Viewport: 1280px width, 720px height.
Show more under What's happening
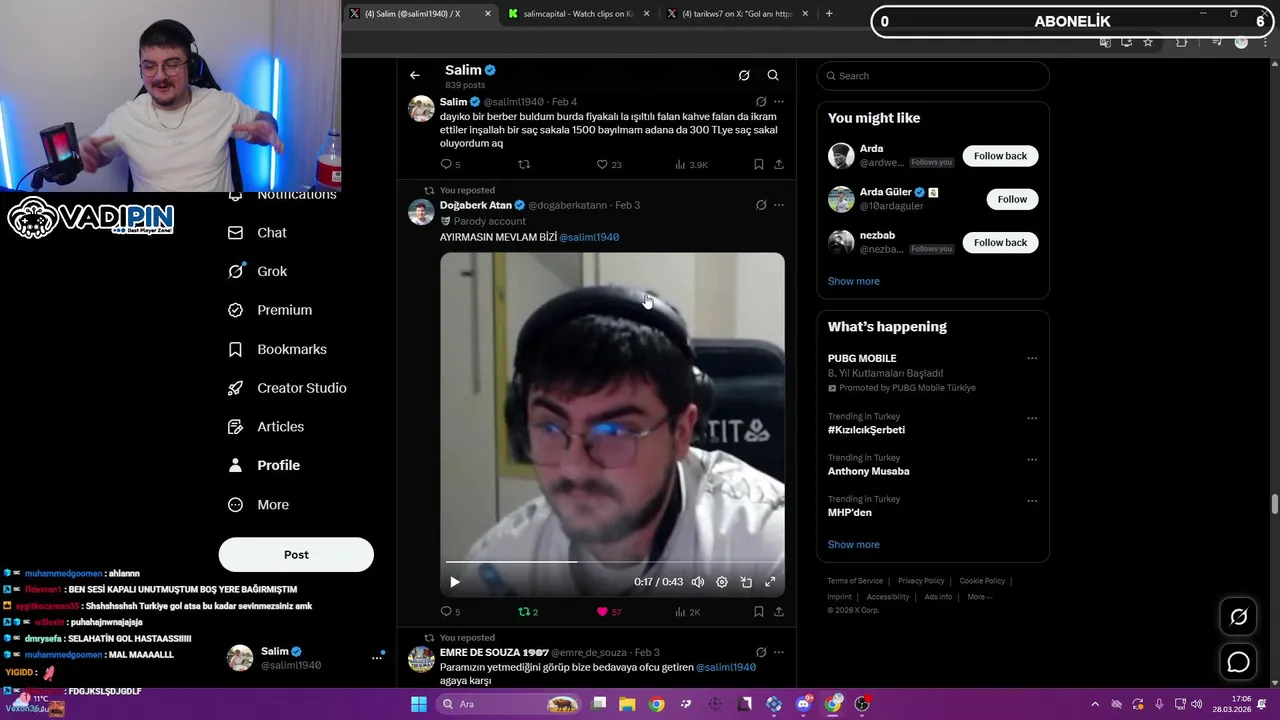853,544
